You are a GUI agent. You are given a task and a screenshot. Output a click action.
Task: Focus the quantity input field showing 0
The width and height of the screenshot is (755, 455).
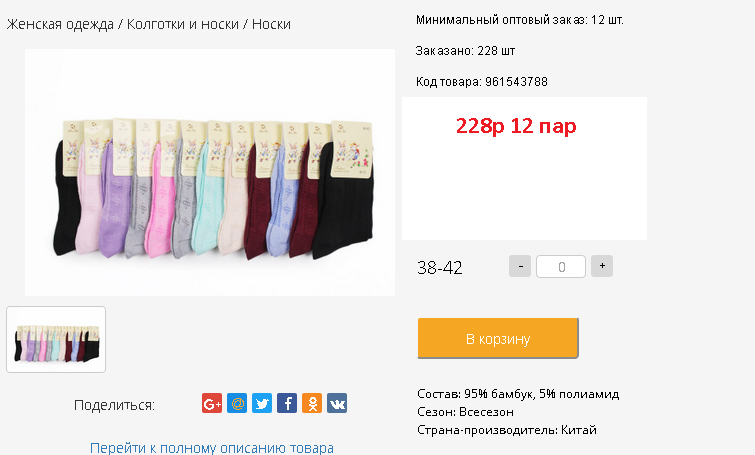tap(561, 267)
